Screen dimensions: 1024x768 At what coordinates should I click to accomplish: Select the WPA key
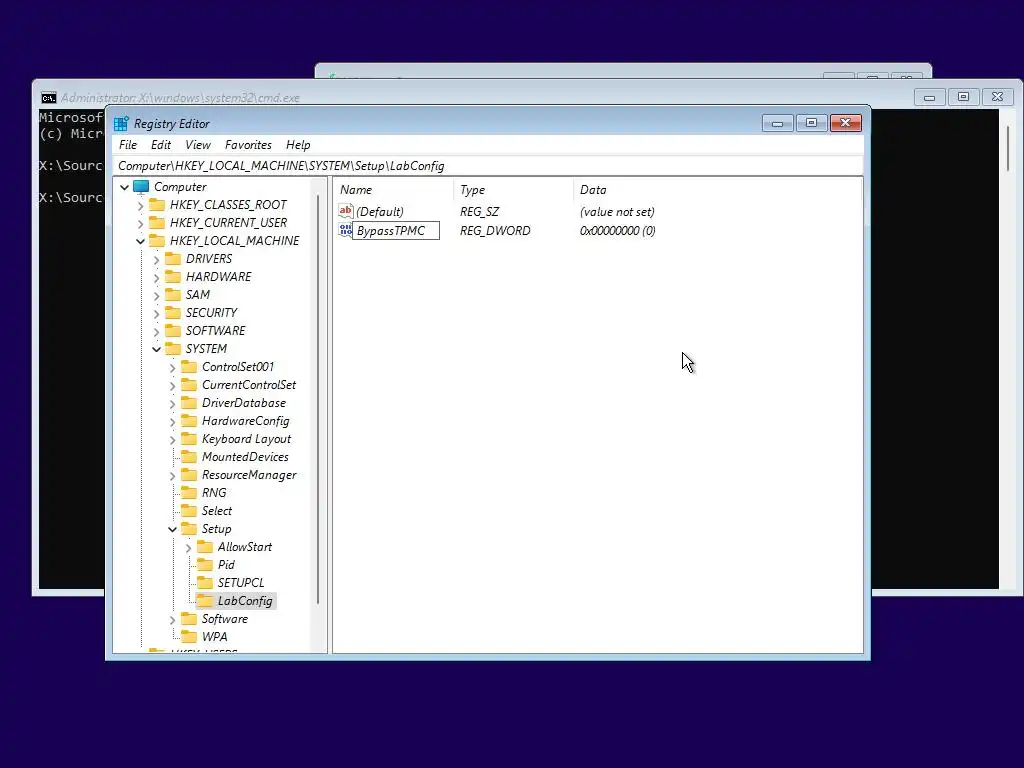pyautogui.click(x=214, y=637)
